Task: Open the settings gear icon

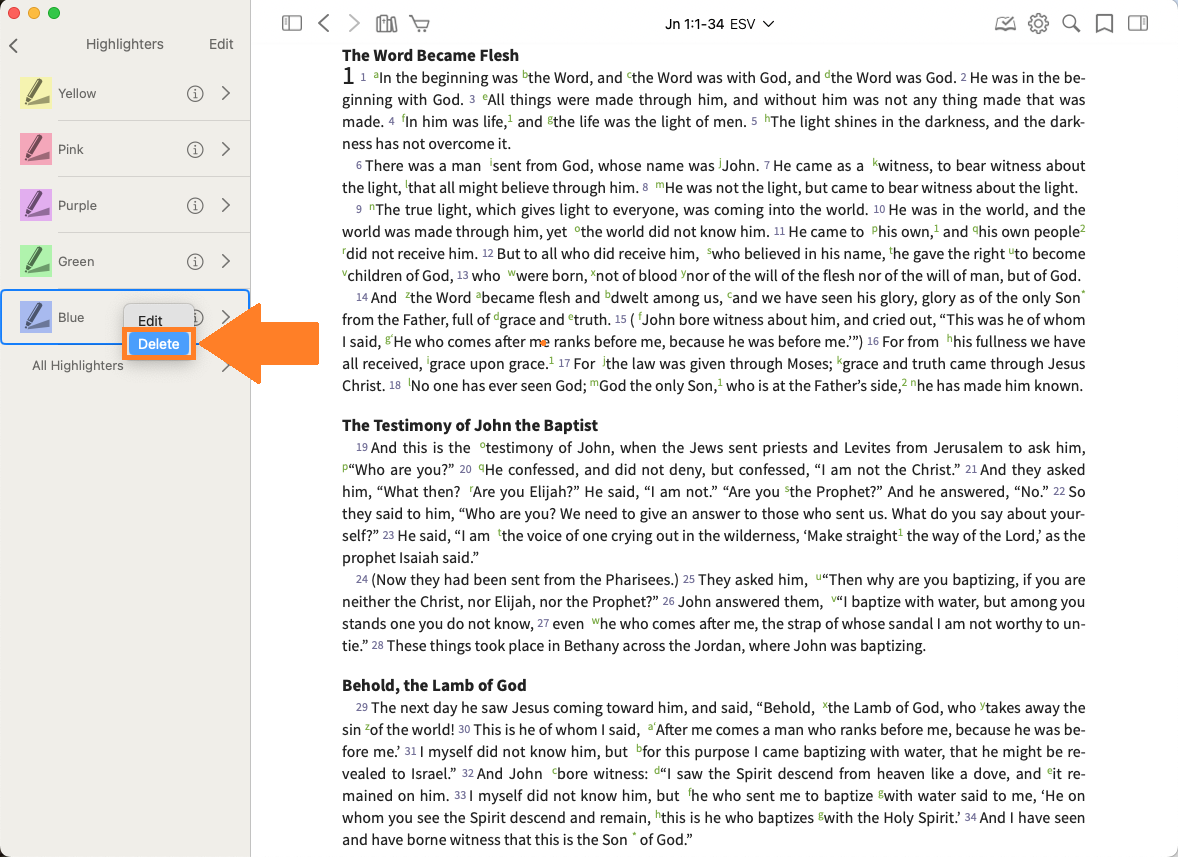Action: 1038,23
